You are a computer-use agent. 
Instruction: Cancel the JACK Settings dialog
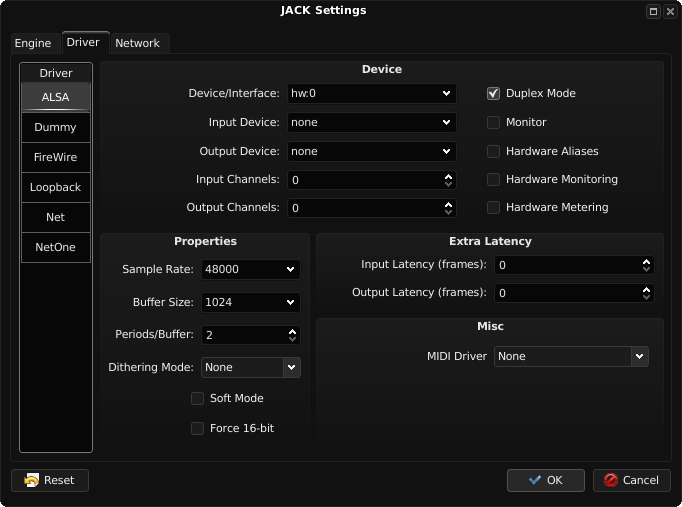(x=632, y=480)
